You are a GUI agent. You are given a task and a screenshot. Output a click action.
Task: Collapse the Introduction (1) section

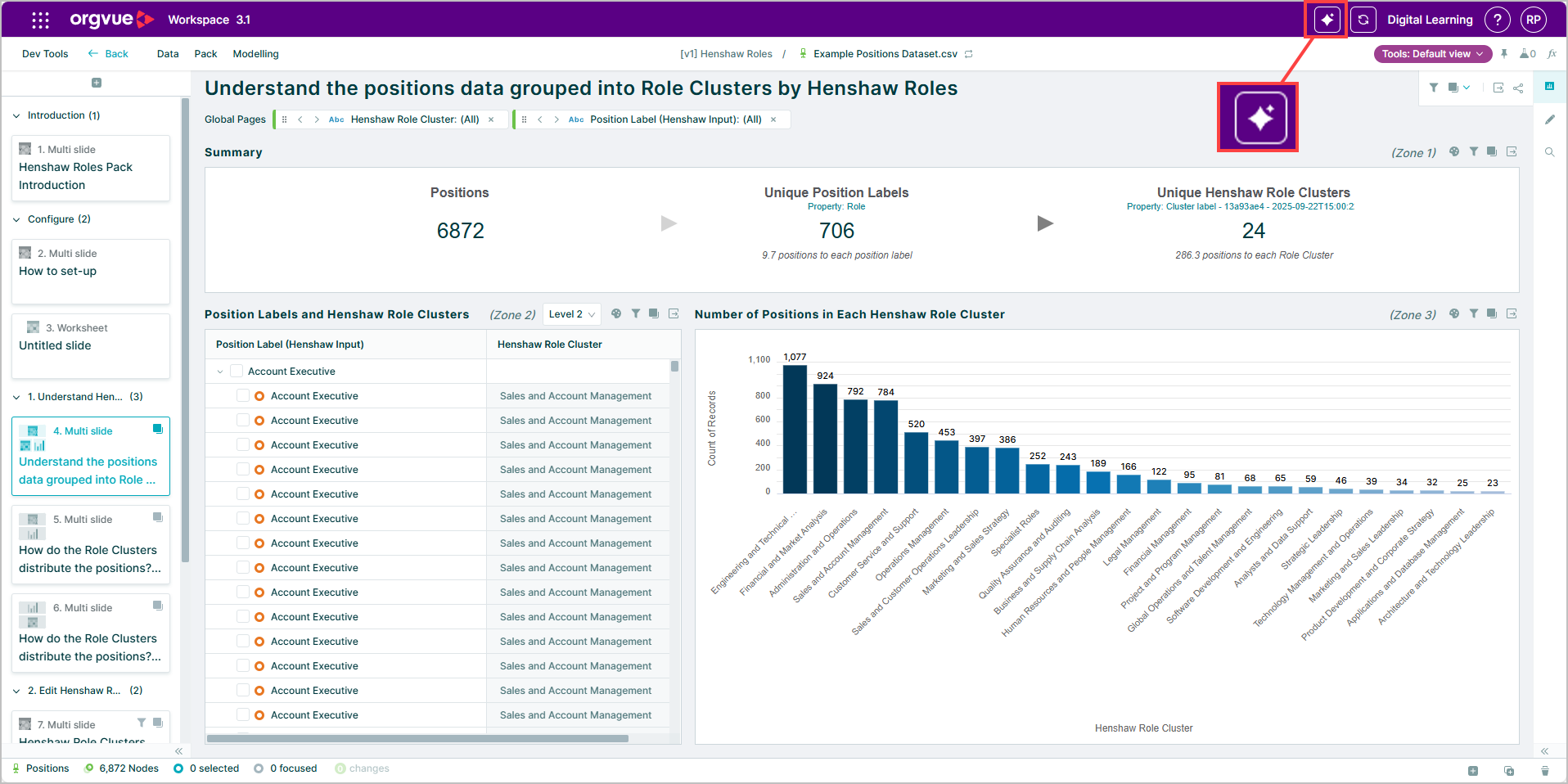(16, 116)
